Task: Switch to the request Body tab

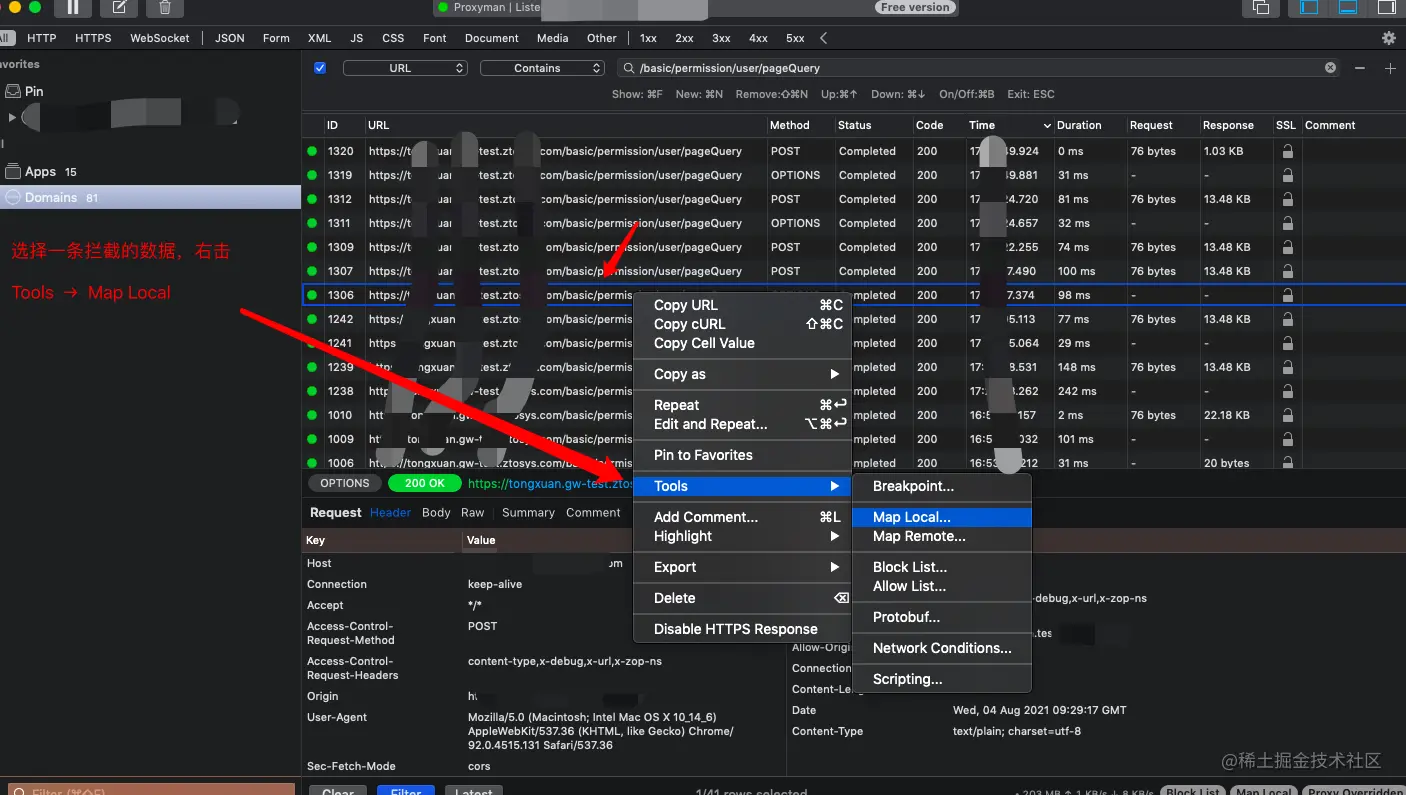Action: (436, 513)
